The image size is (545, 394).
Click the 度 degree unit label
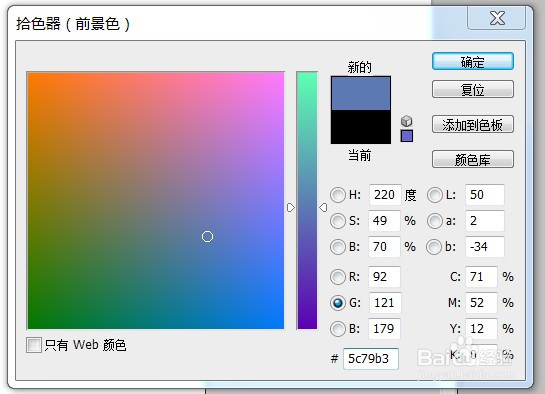click(x=410, y=195)
